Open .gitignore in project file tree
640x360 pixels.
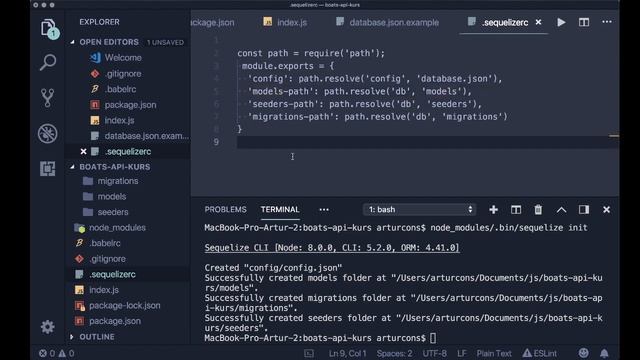tap(107, 258)
